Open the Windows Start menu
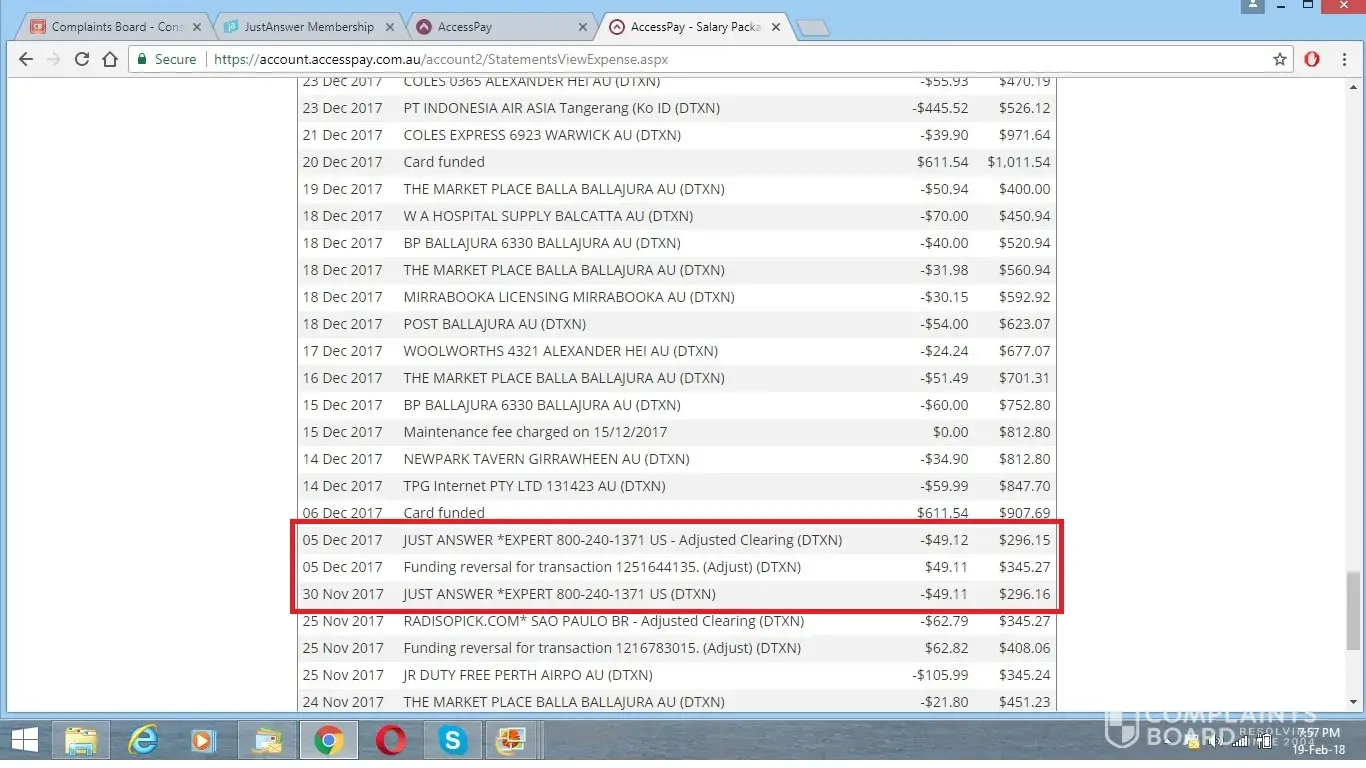 pos(23,741)
